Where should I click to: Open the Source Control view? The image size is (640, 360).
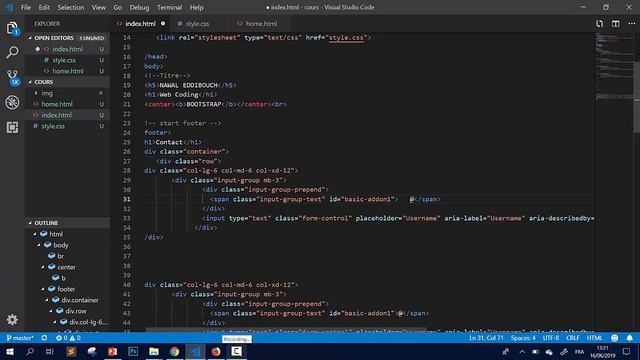pyautogui.click(x=13, y=77)
